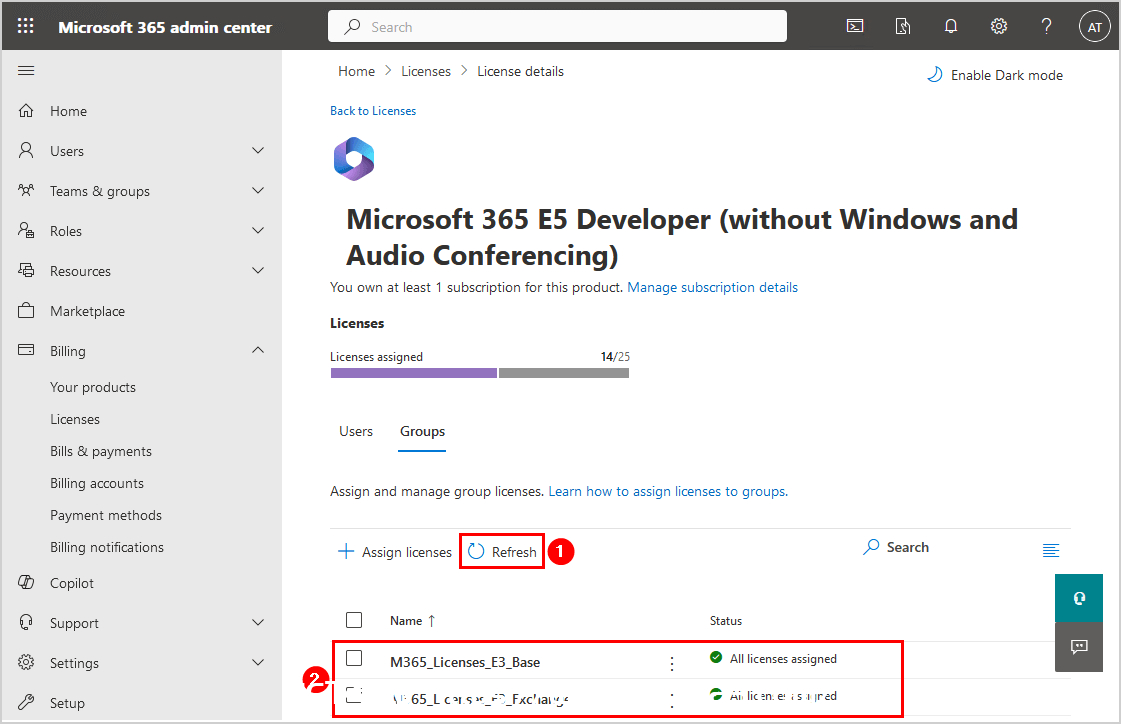Viewport: 1121px width, 724px height.
Task: Click the Setup wrench icon
Action: (26, 703)
